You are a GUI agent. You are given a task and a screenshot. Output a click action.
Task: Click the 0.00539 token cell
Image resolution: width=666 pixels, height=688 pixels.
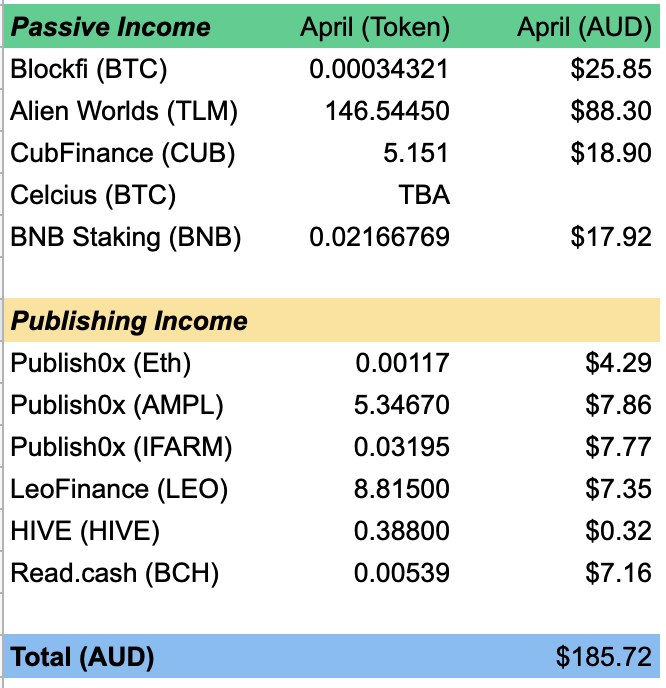(402, 573)
